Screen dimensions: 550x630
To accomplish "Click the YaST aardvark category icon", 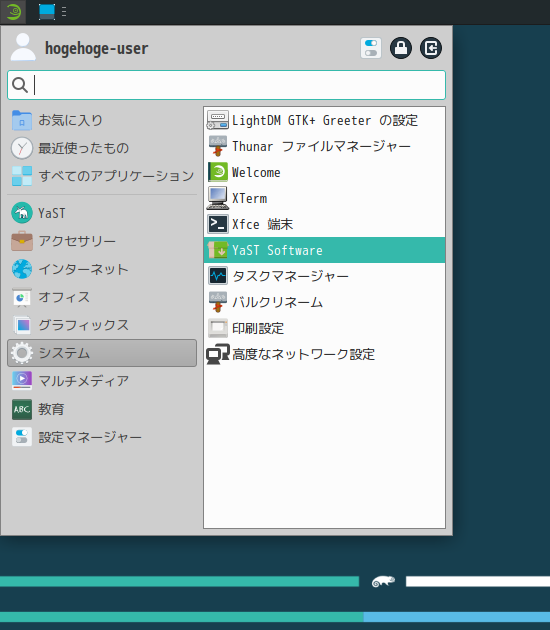I will (22, 213).
